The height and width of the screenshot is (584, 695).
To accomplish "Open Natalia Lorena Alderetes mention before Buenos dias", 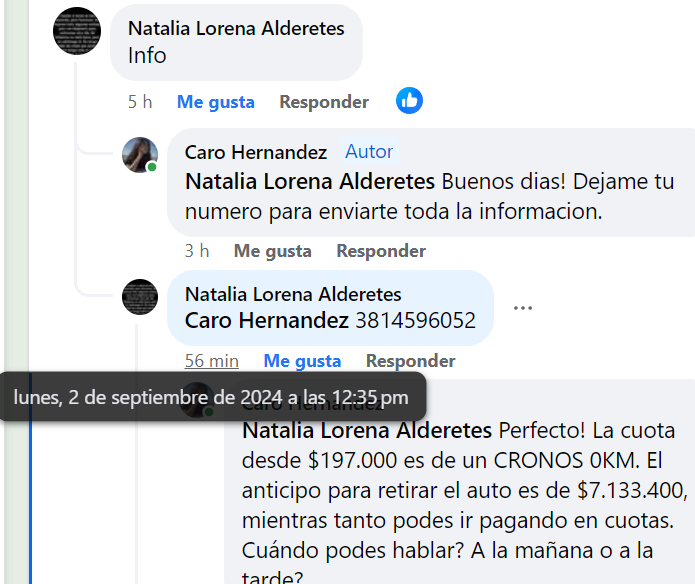I will click(x=310, y=182).
